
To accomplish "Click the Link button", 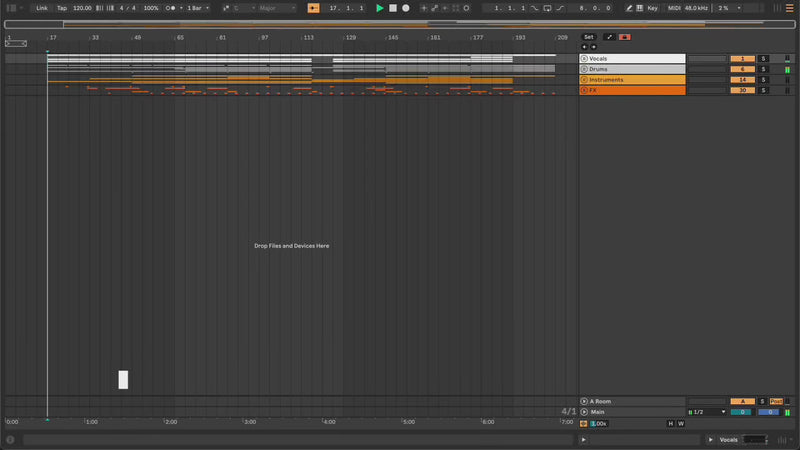I will pos(42,8).
